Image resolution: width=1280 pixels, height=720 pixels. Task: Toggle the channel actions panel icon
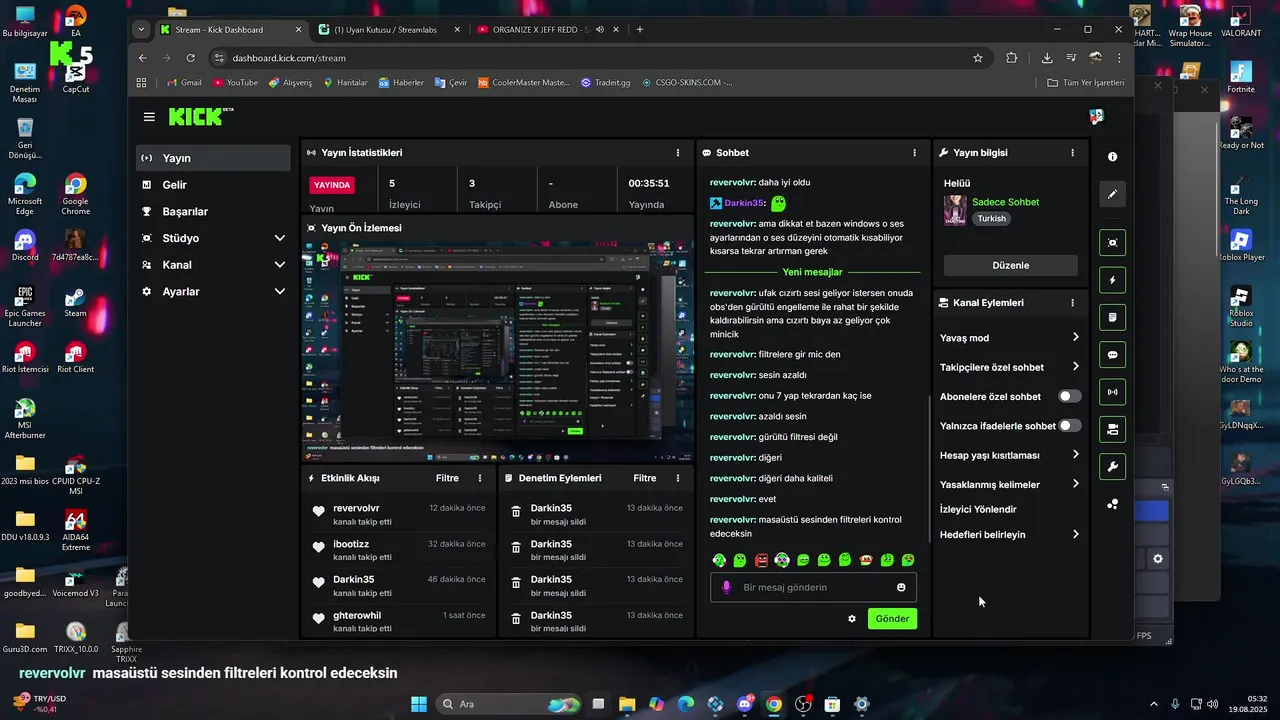(1112, 429)
